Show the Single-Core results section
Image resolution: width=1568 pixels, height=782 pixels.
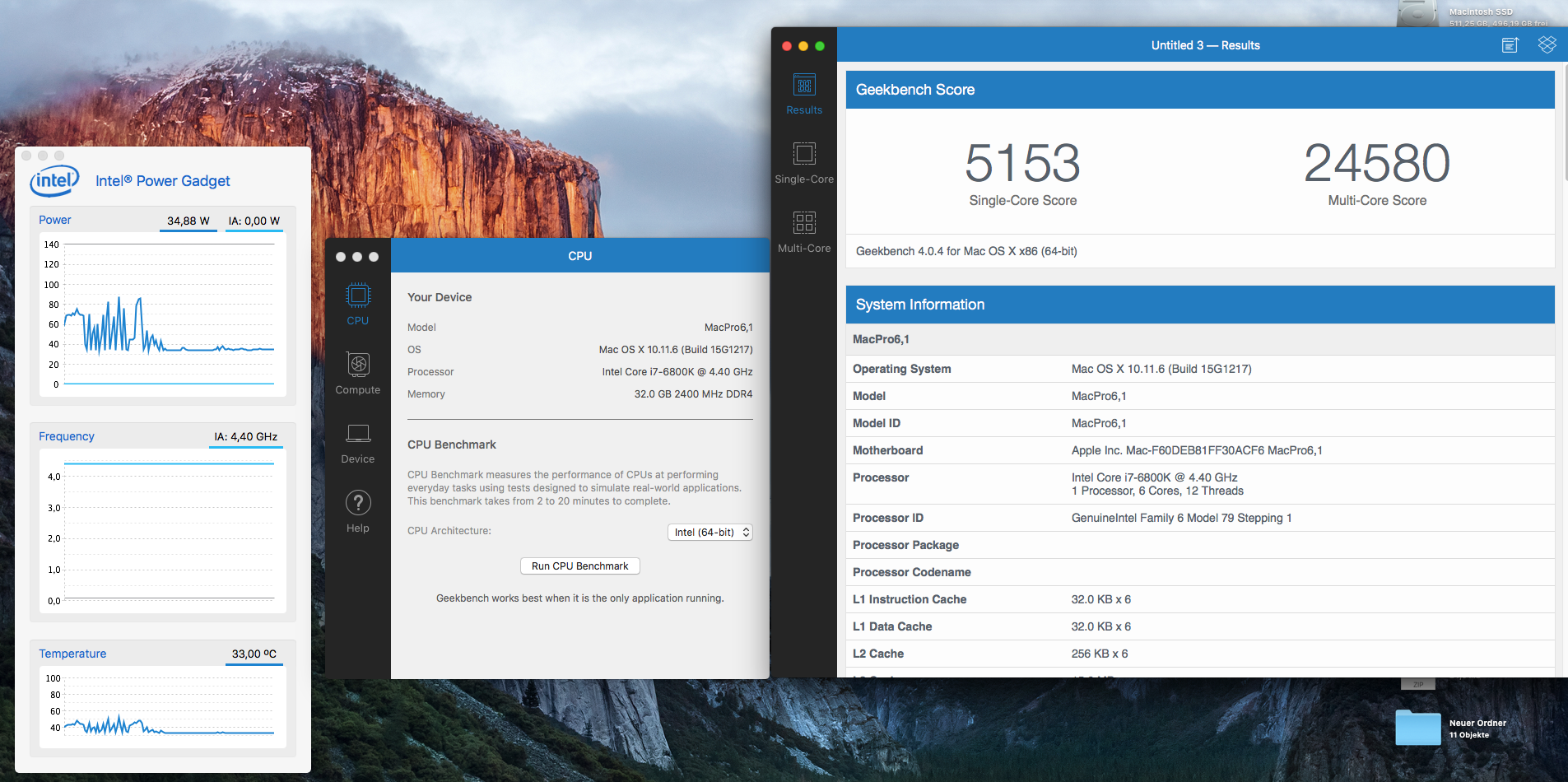(x=804, y=154)
